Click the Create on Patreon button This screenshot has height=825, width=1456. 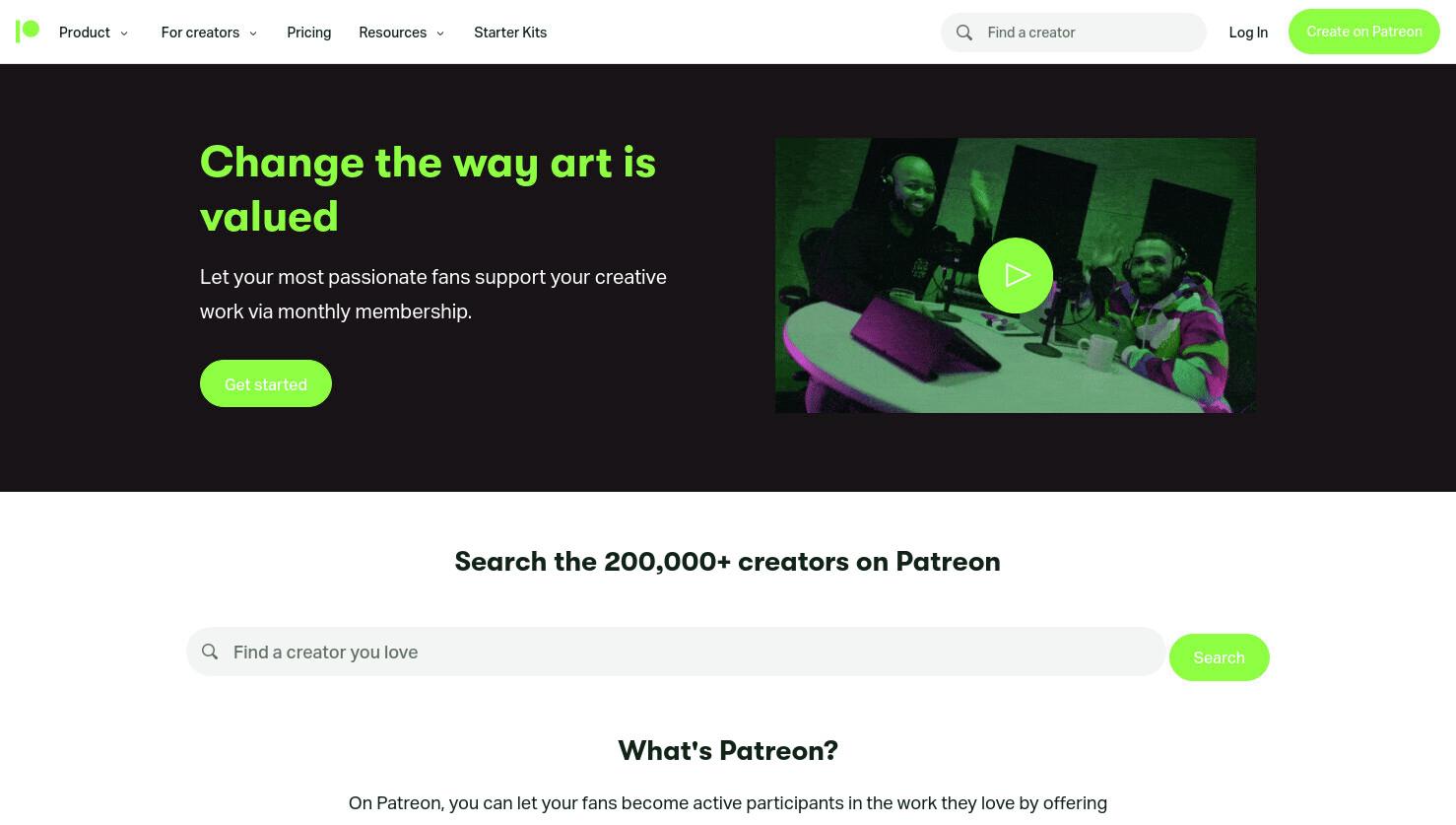[1364, 32]
